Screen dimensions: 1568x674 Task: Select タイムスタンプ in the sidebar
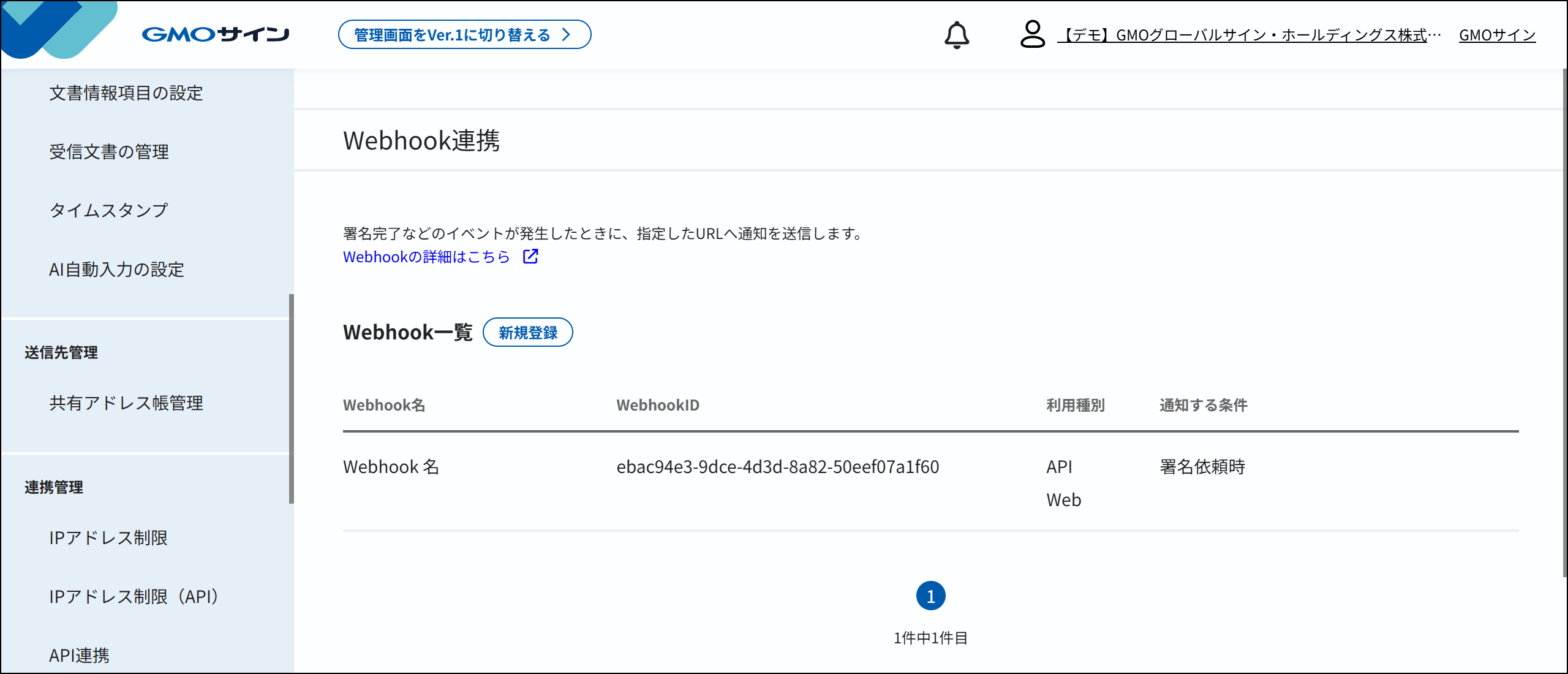pos(108,210)
